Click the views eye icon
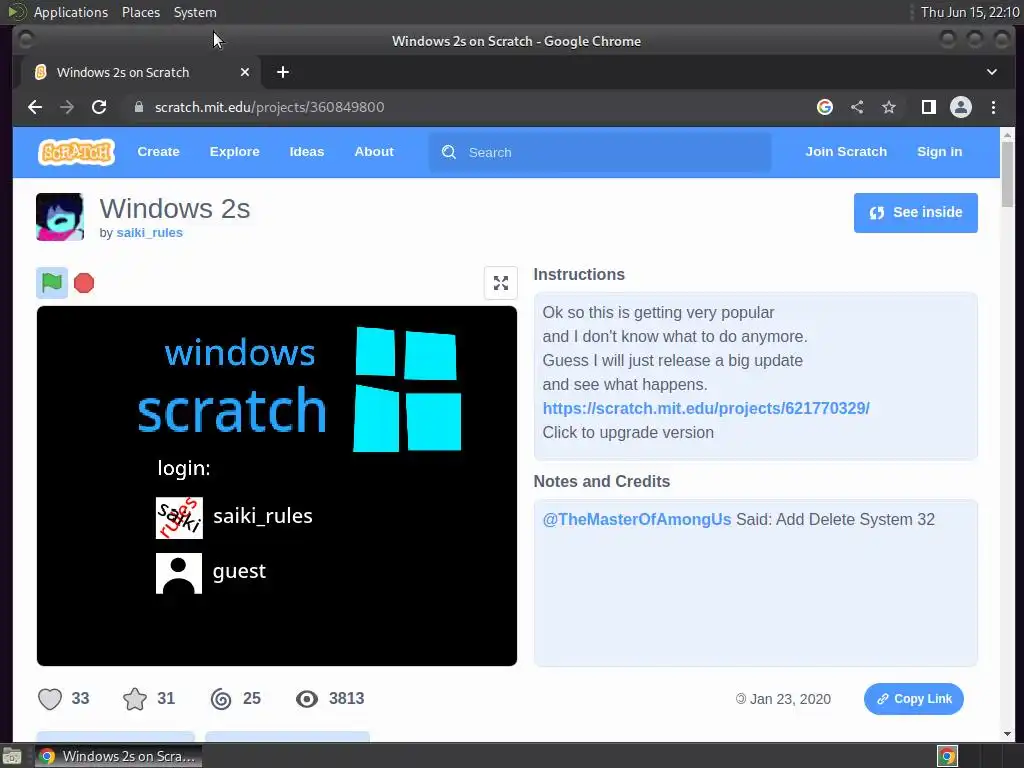Viewport: 1024px width, 768px height. click(306, 699)
